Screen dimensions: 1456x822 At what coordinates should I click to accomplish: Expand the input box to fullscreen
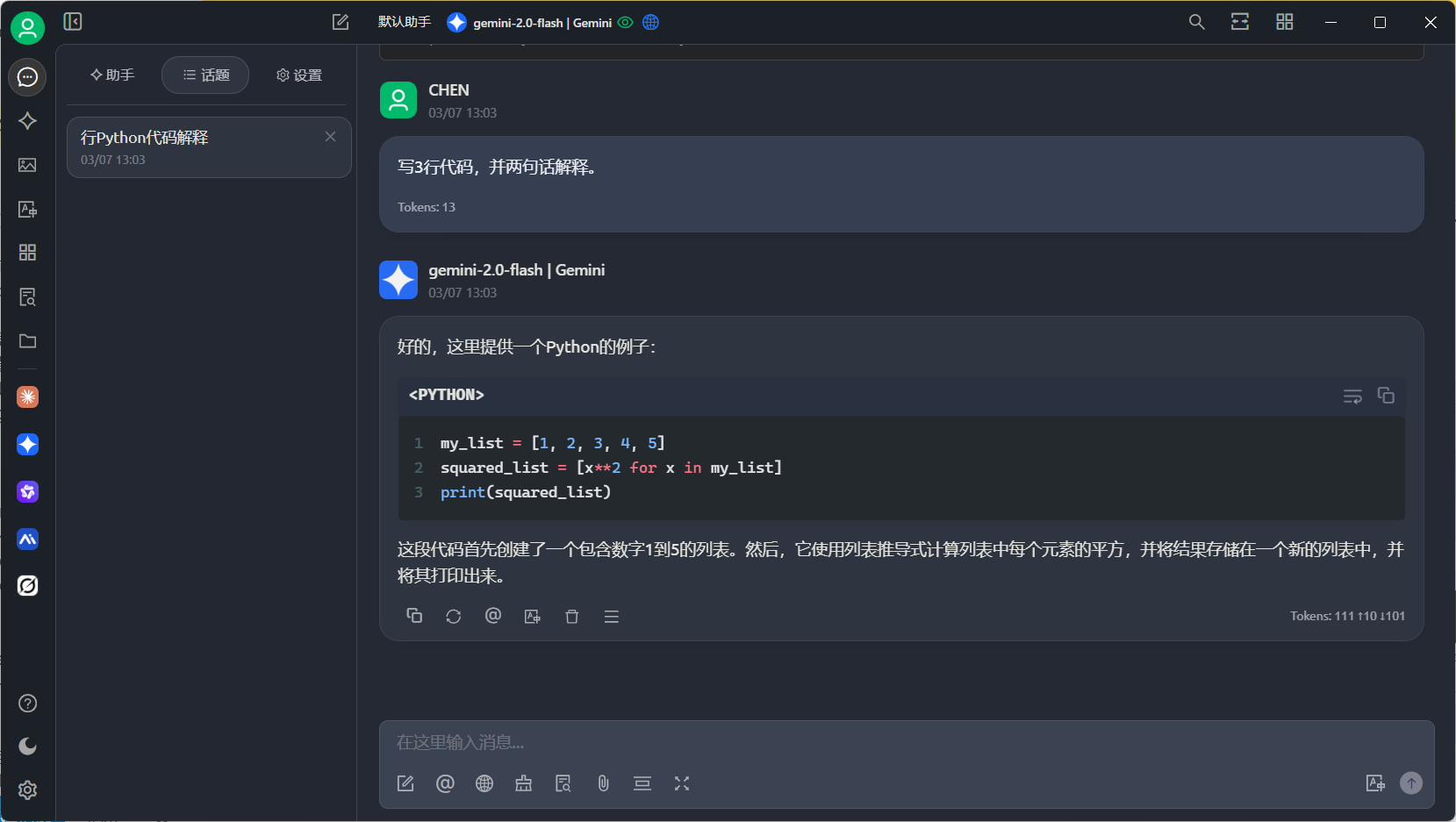point(682,783)
